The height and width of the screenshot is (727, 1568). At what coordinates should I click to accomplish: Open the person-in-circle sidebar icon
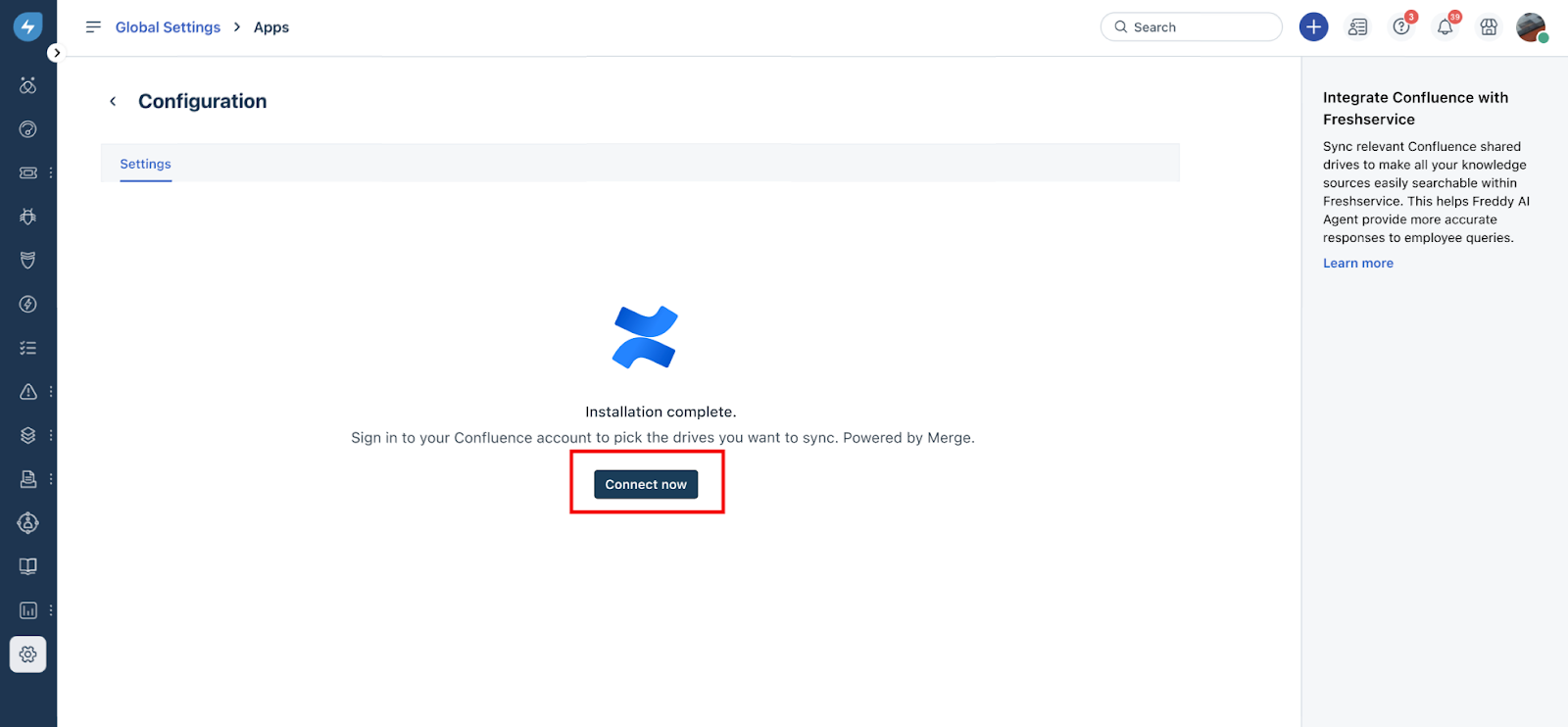point(28,522)
